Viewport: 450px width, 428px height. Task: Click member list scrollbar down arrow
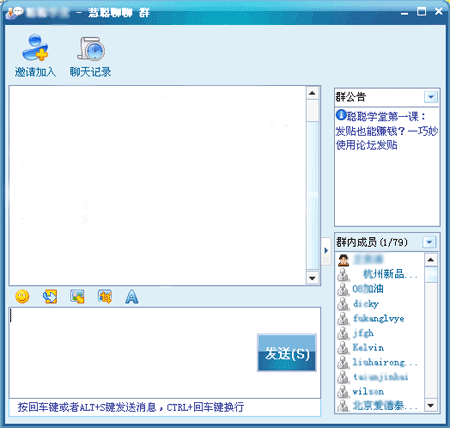tap(431, 406)
